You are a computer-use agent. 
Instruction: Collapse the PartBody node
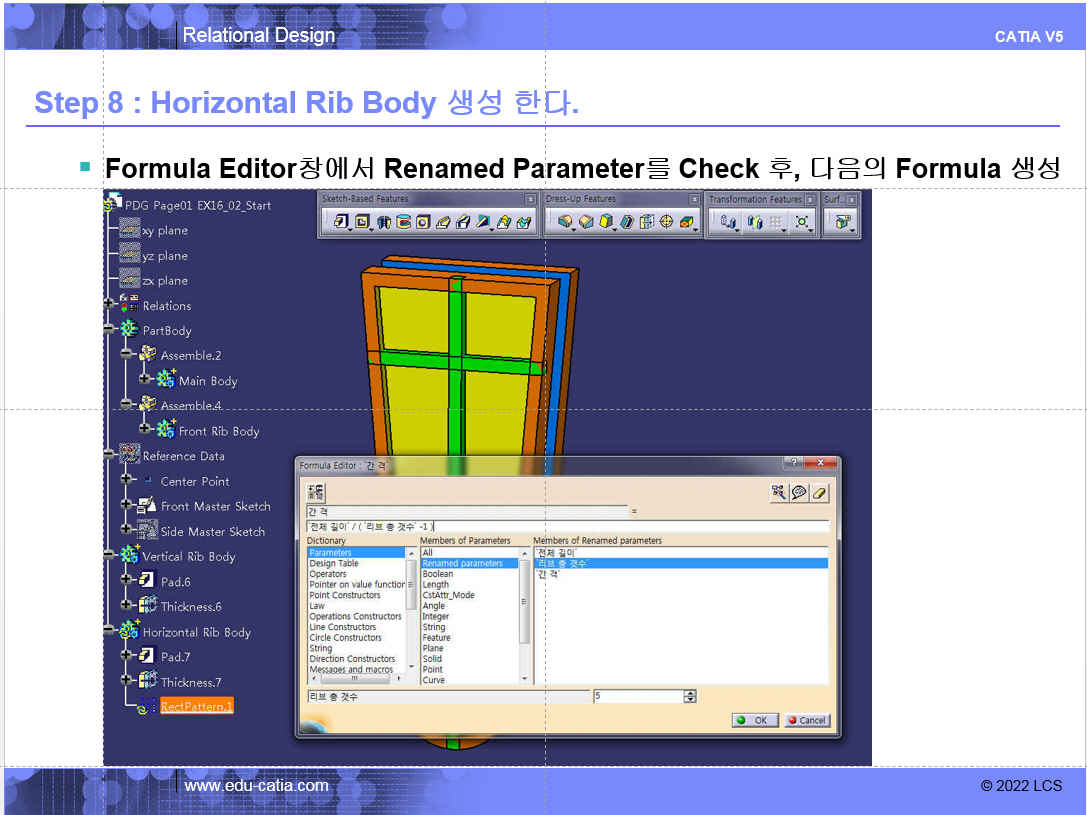[109, 329]
